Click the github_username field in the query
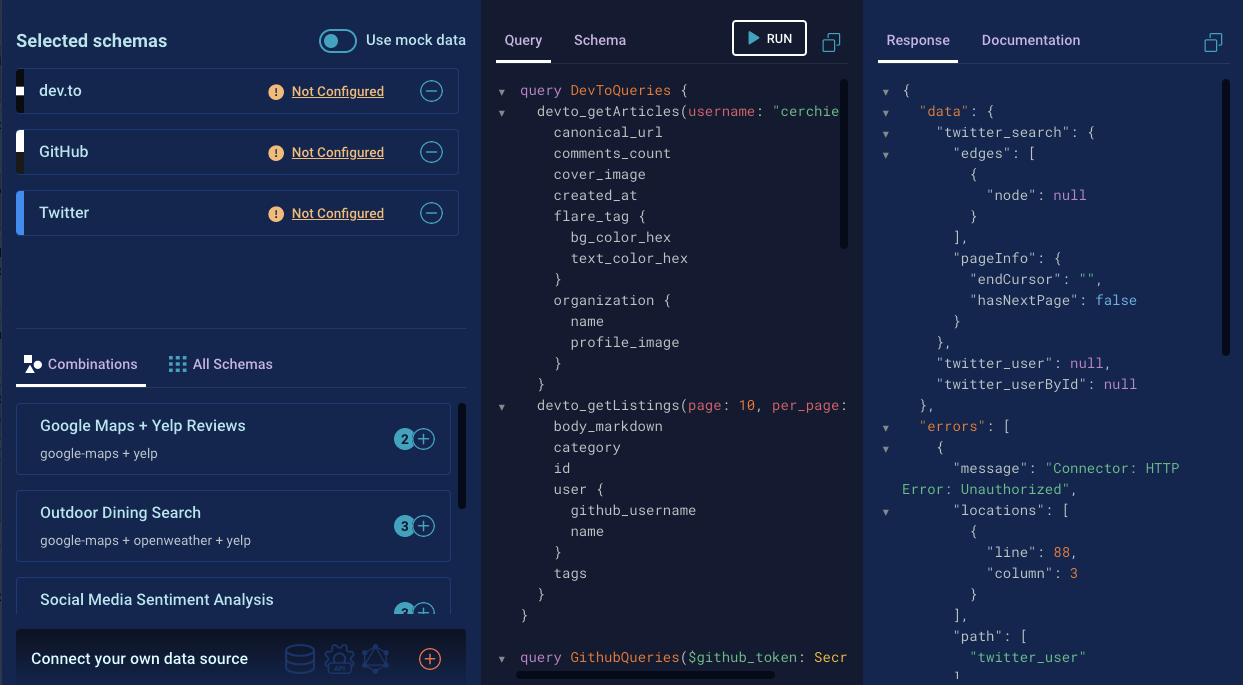 point(633,511)
